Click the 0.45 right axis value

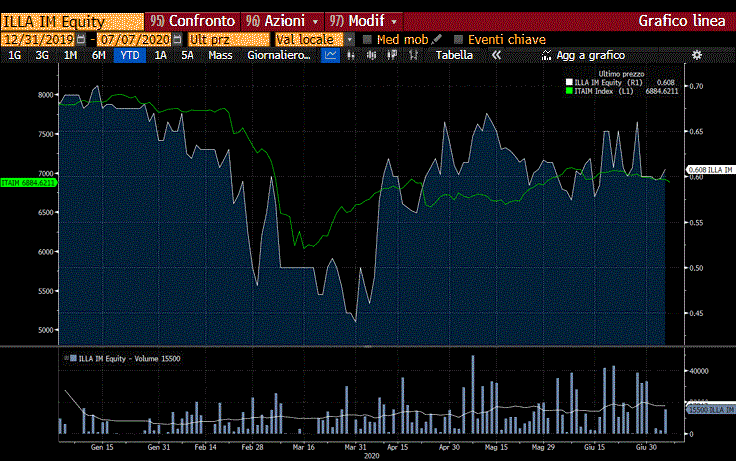[696, 313]
